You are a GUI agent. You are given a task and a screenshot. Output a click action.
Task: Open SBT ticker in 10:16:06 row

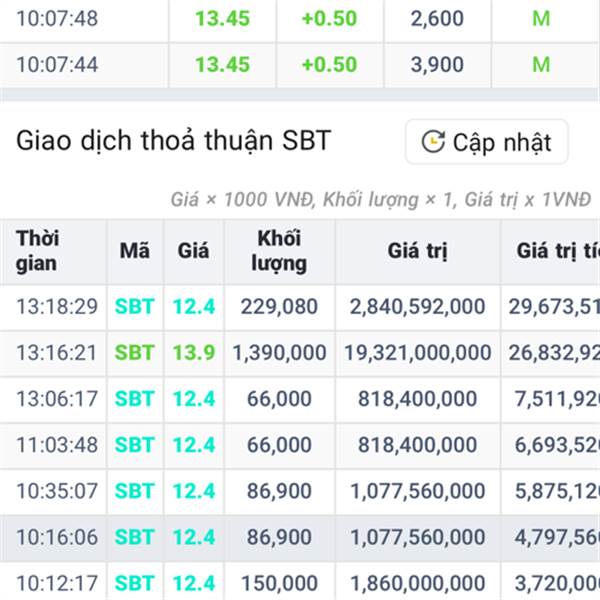(134, 537)
